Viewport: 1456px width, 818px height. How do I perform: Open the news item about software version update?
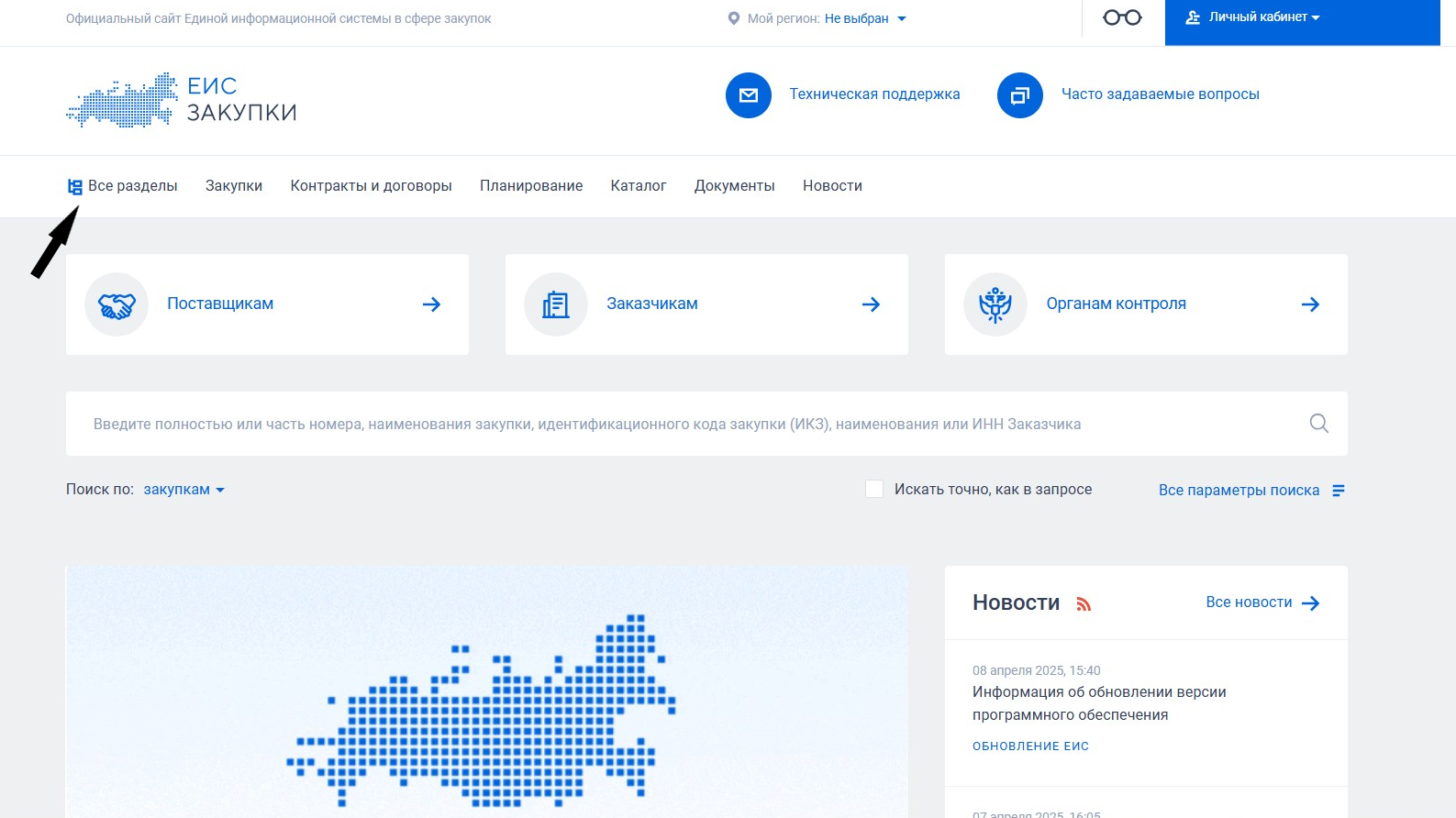click(x=1099, y=703)
